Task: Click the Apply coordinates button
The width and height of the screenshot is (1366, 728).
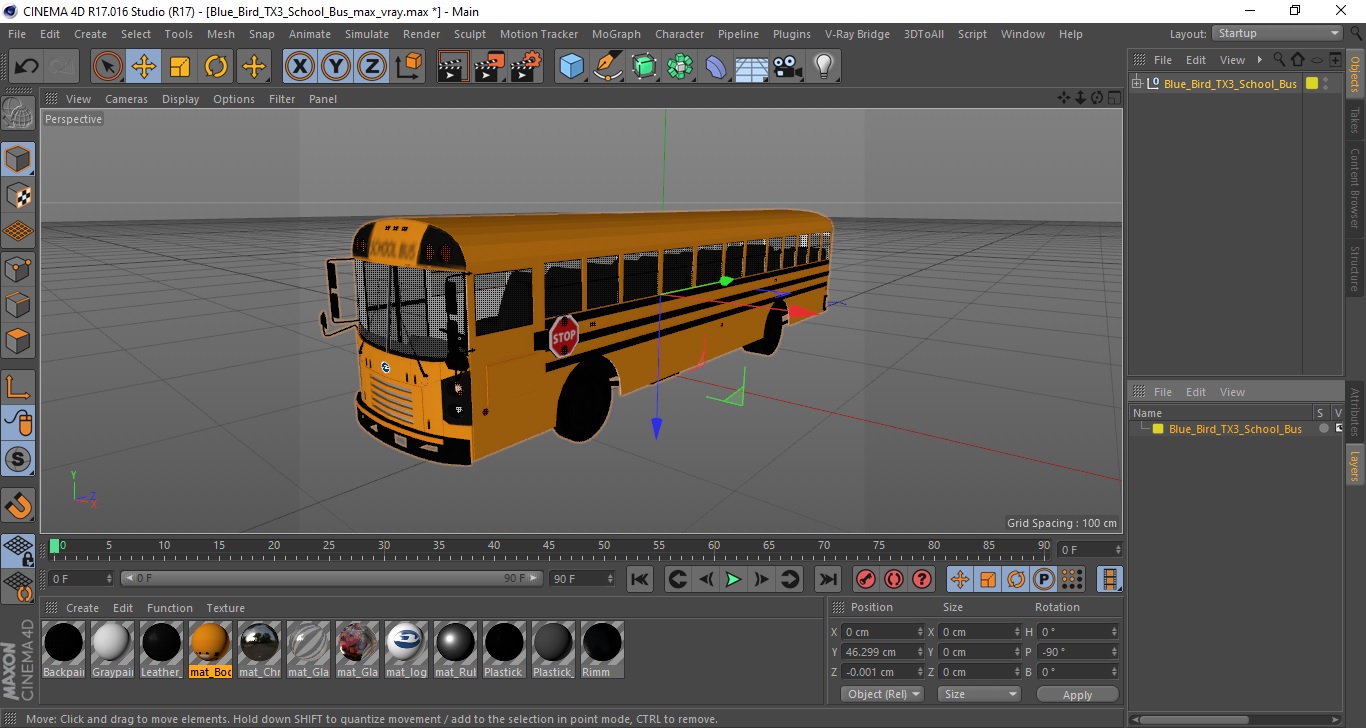Action: (x=1077, y=694)
